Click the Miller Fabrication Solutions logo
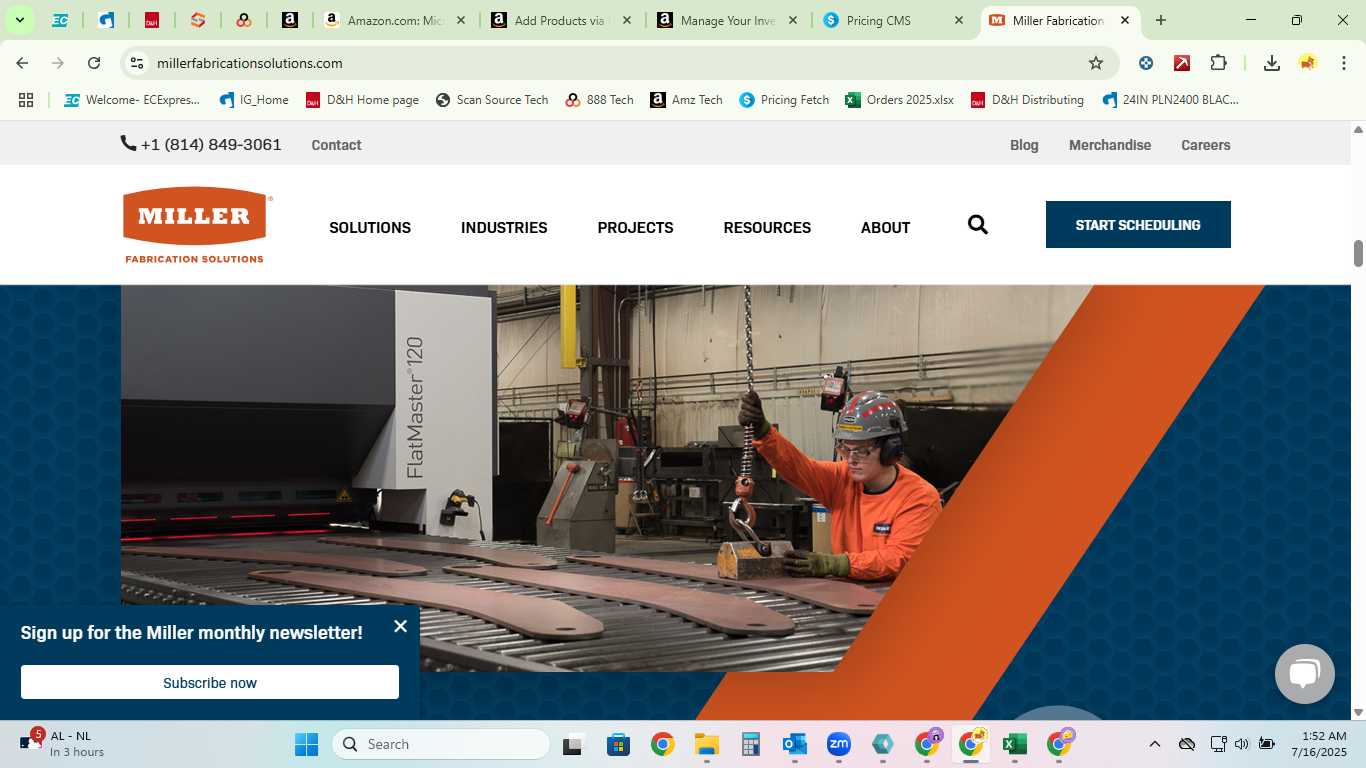The height and width of the screenshot is (768, 1366). click(197, 225)
